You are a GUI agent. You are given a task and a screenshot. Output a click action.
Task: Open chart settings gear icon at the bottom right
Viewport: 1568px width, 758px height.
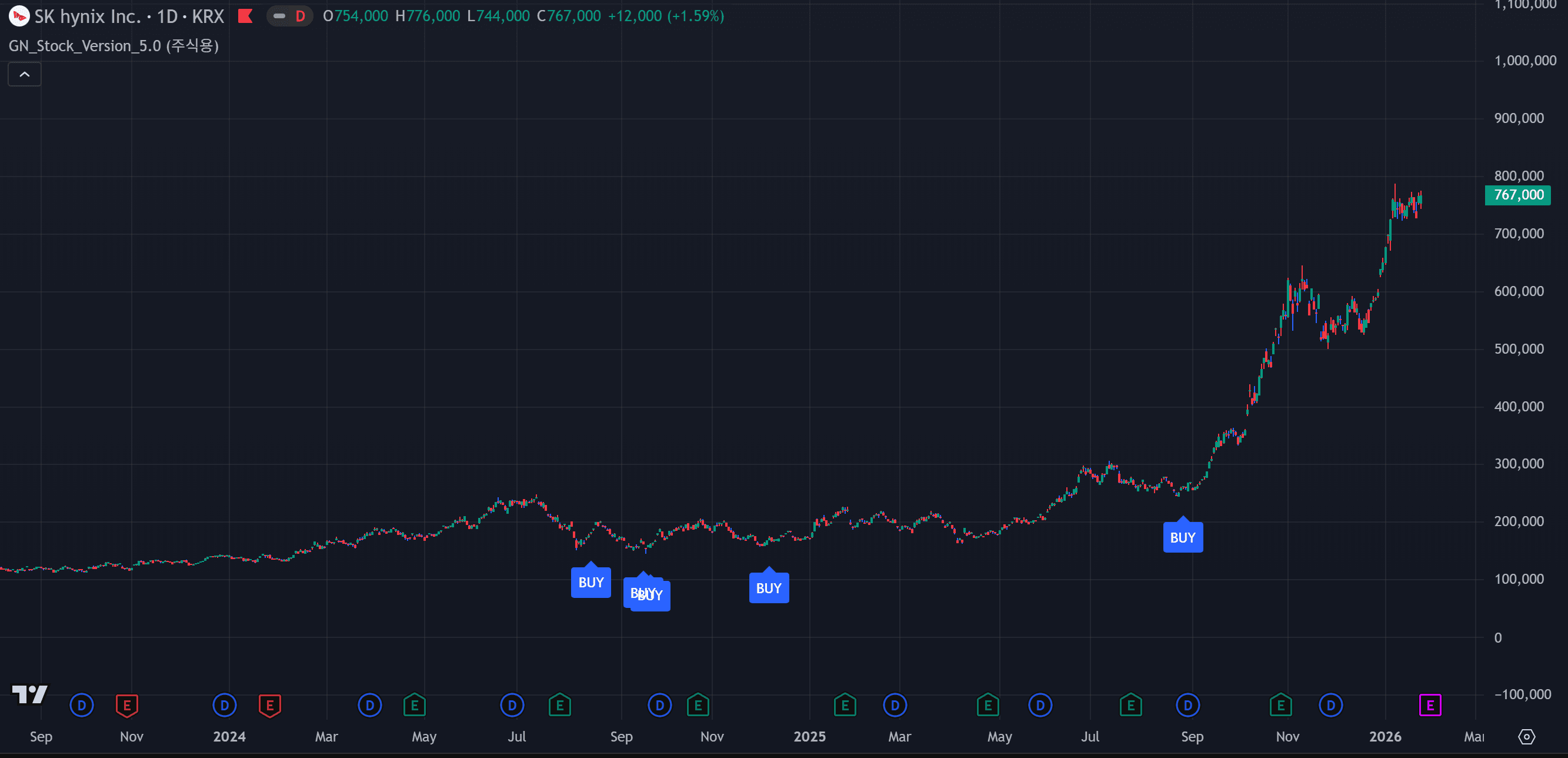[x=1526, y=737]
